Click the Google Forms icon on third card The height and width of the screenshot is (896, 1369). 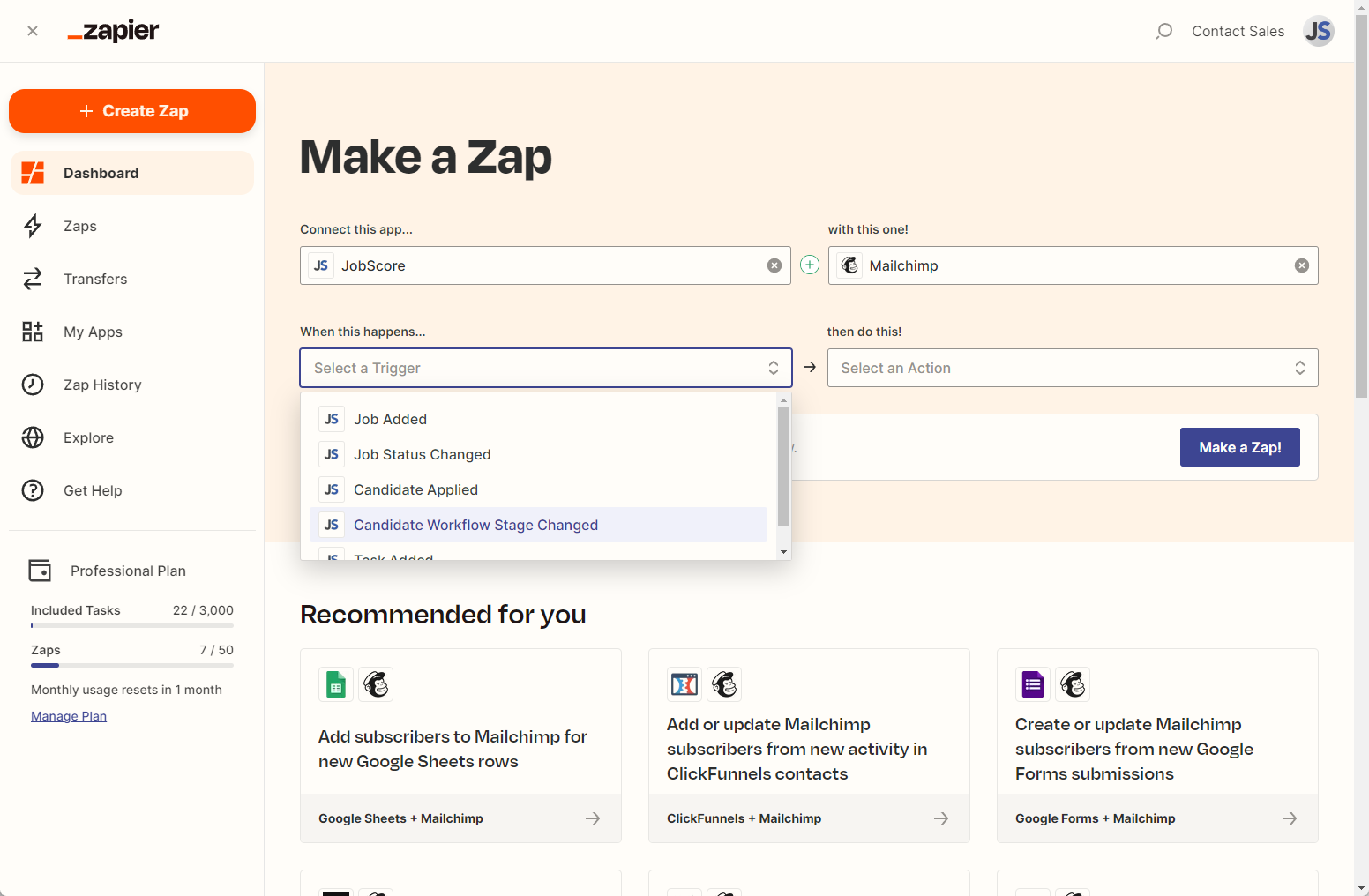(x=1033, y=684)
